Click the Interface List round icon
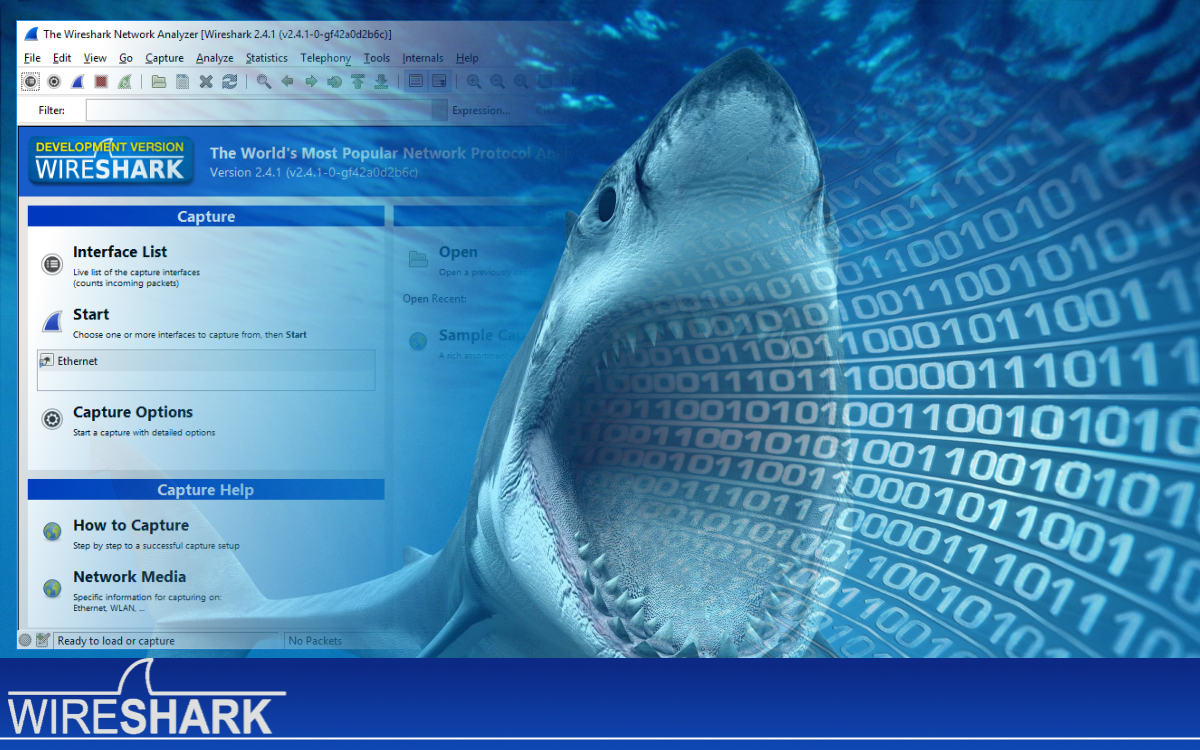1200x750 pixels. coord(52,264)
